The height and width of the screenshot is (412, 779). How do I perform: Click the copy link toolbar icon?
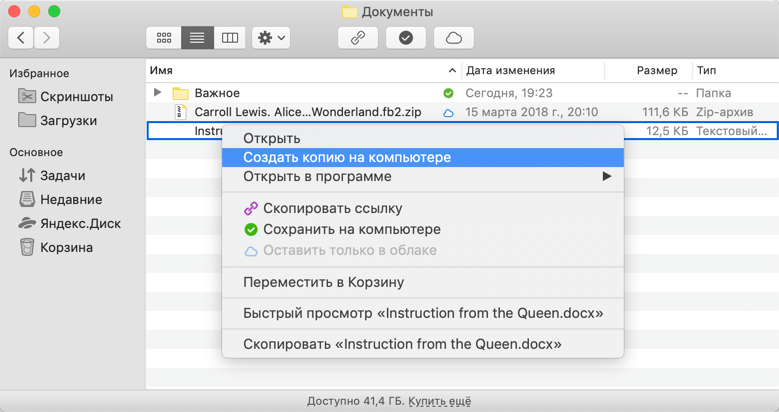pyautogui.click(x=357, y=38)
